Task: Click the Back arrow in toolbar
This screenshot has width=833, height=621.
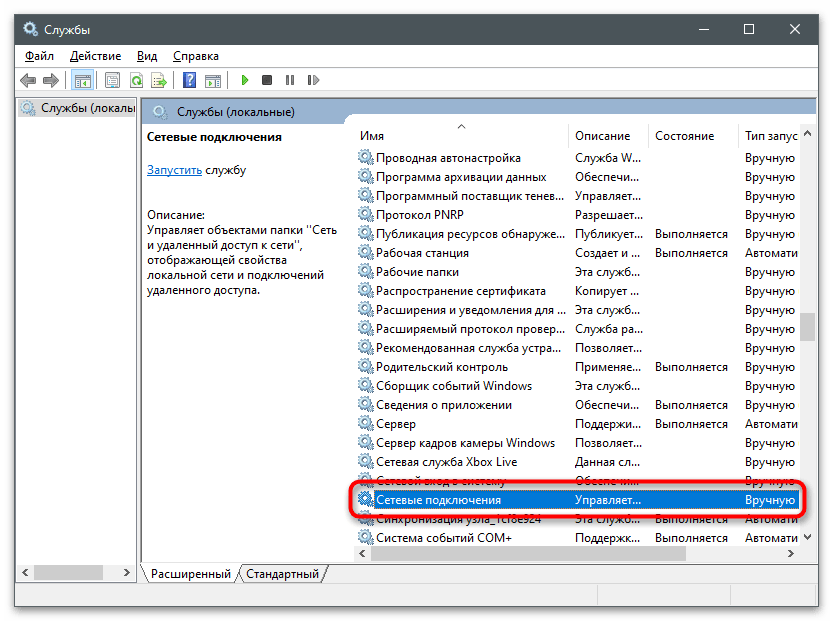Action: pos(27,80)
